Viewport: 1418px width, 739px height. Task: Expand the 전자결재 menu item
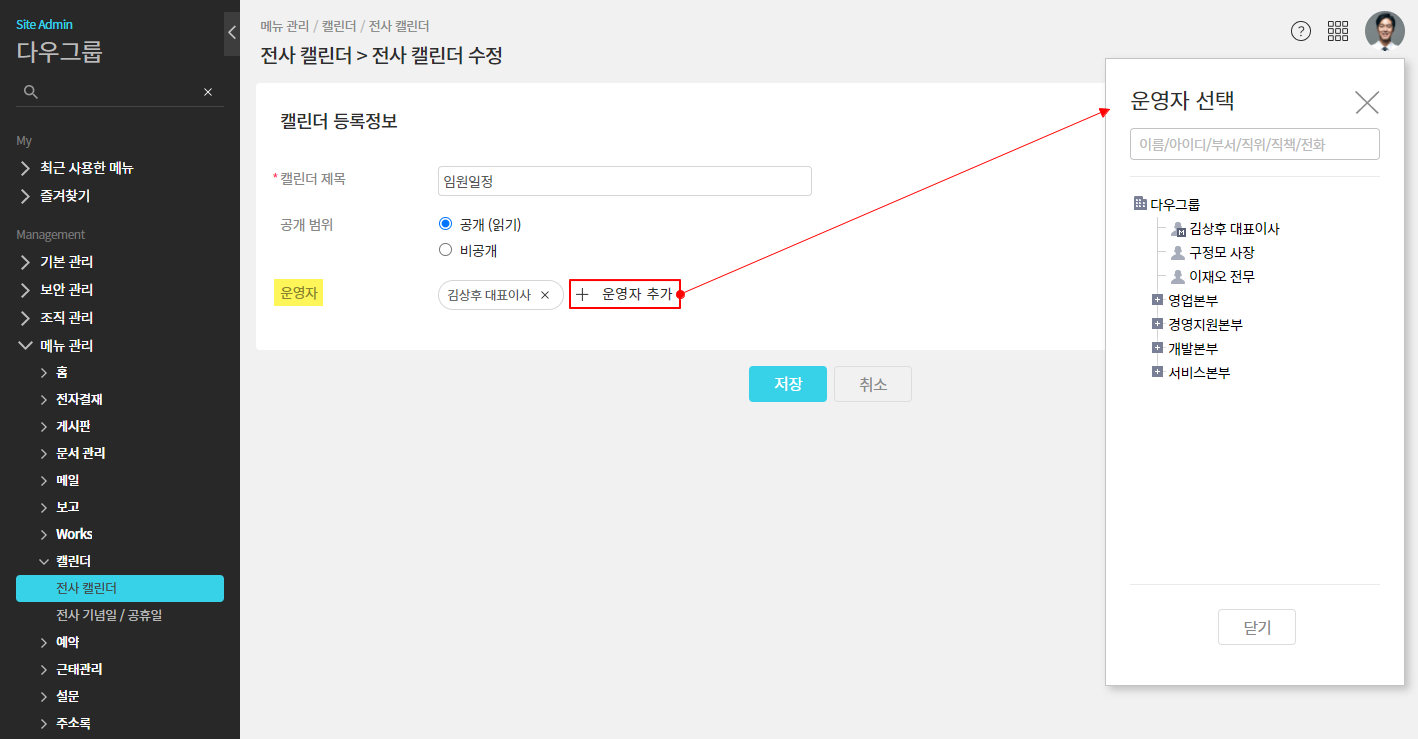click(79, 399)
